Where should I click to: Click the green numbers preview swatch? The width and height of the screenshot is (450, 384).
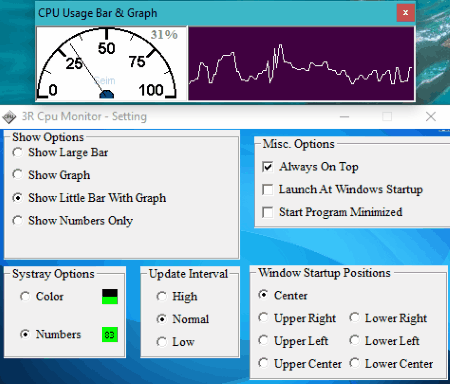click(110, 334)
